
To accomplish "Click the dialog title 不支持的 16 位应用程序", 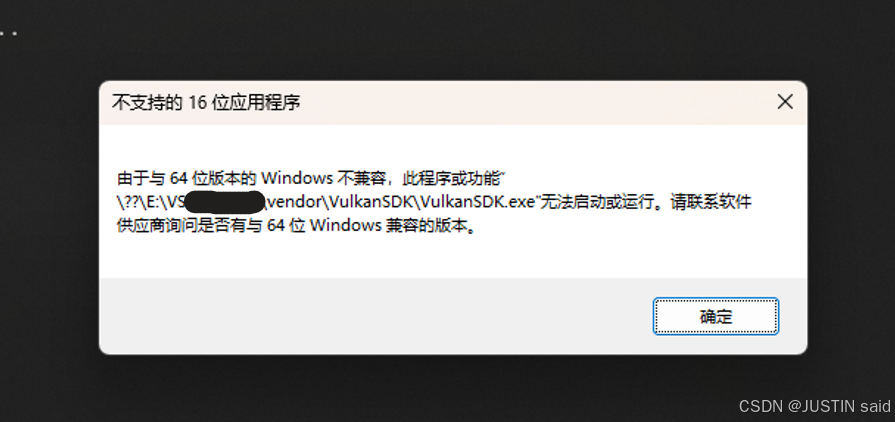I will 206,103.
